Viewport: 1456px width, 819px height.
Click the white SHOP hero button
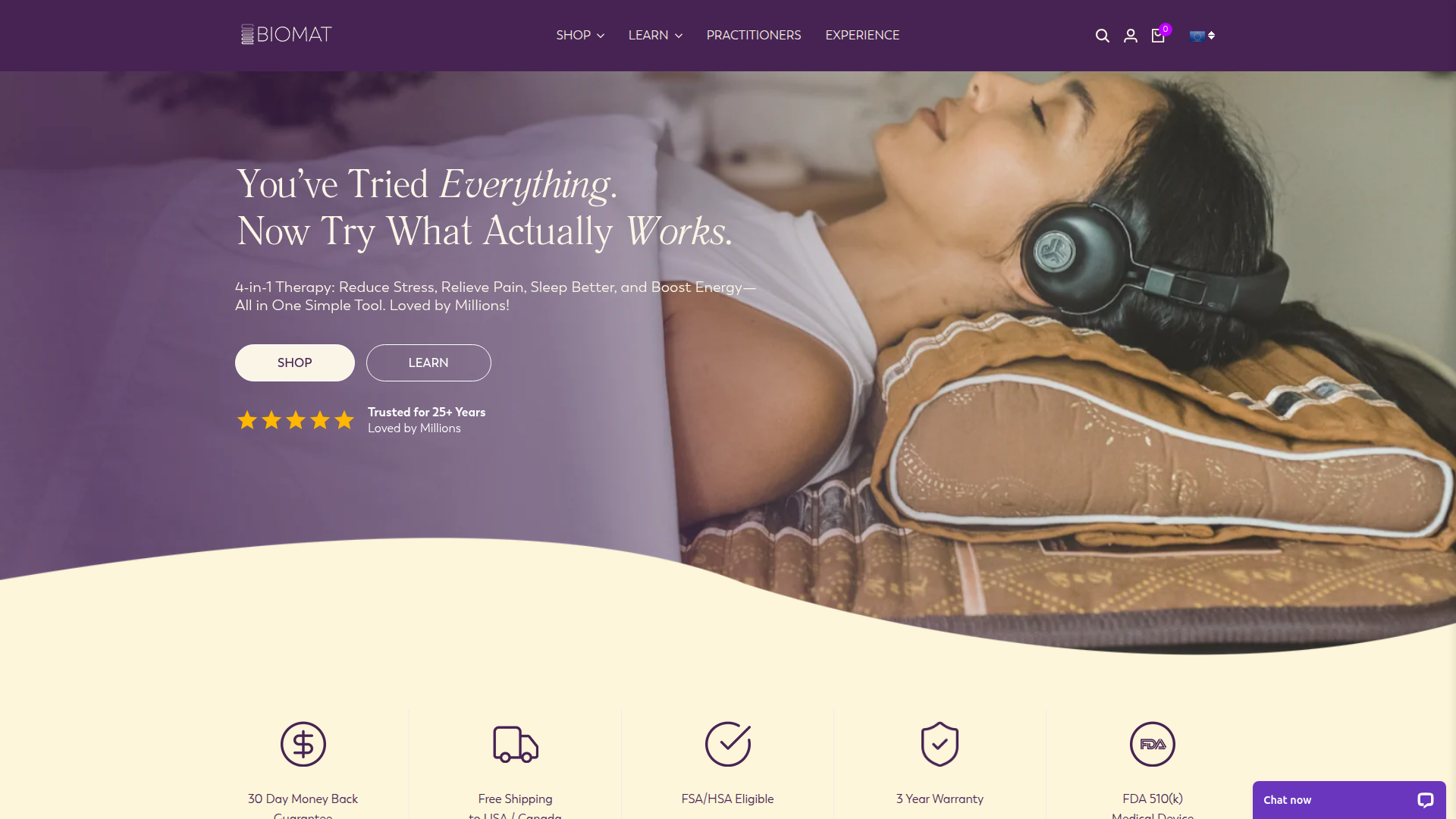295,363
